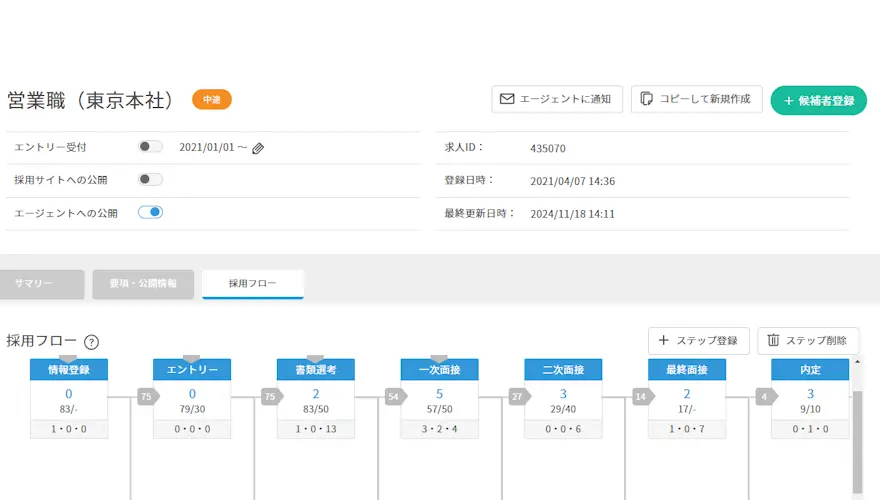Expand the triangle marker above 書類選考

(x=315, y=358)
